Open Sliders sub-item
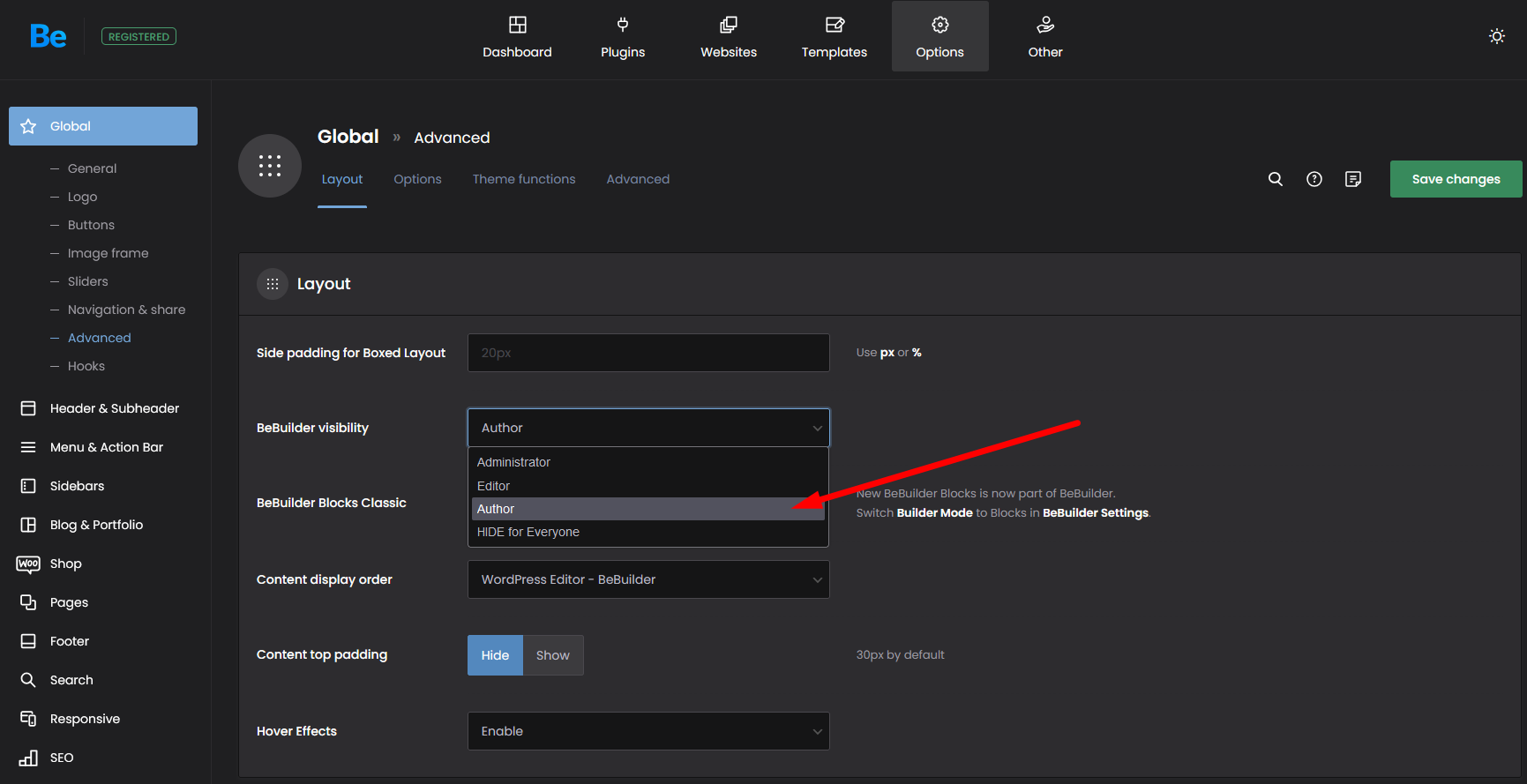Screen dimensions: 1527x784 pyautogui.click(x=87, y=281)
